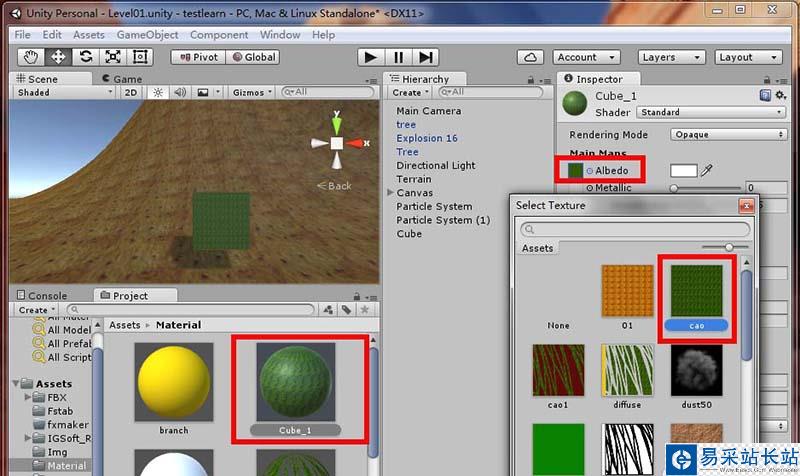Screen dimensions: 800x476
Task: Select Directional Light in Hierarchy
Action: point(436,165)
